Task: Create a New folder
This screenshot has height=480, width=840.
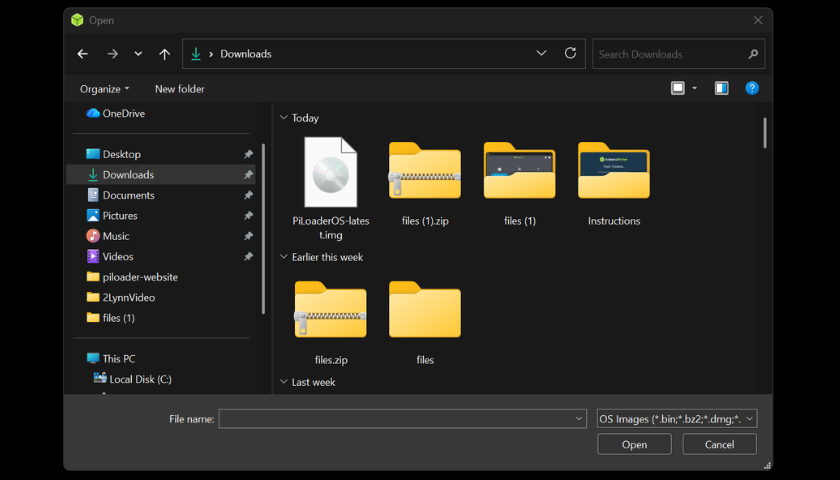Action: point(179,89)
